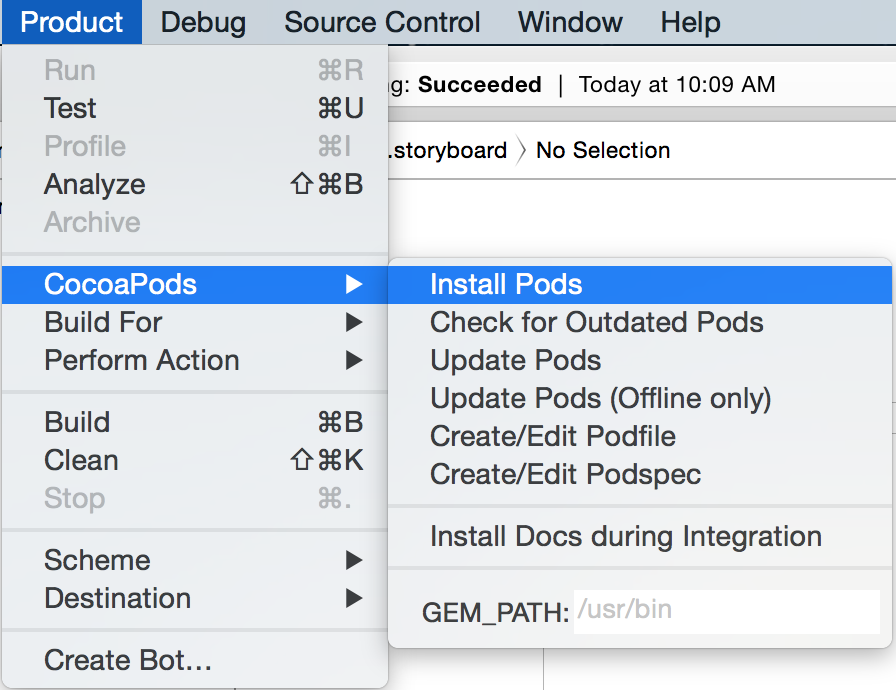896x690 pixels.
Task: Click the GEM_PATH text field
Action: click(x=726, y=610)
